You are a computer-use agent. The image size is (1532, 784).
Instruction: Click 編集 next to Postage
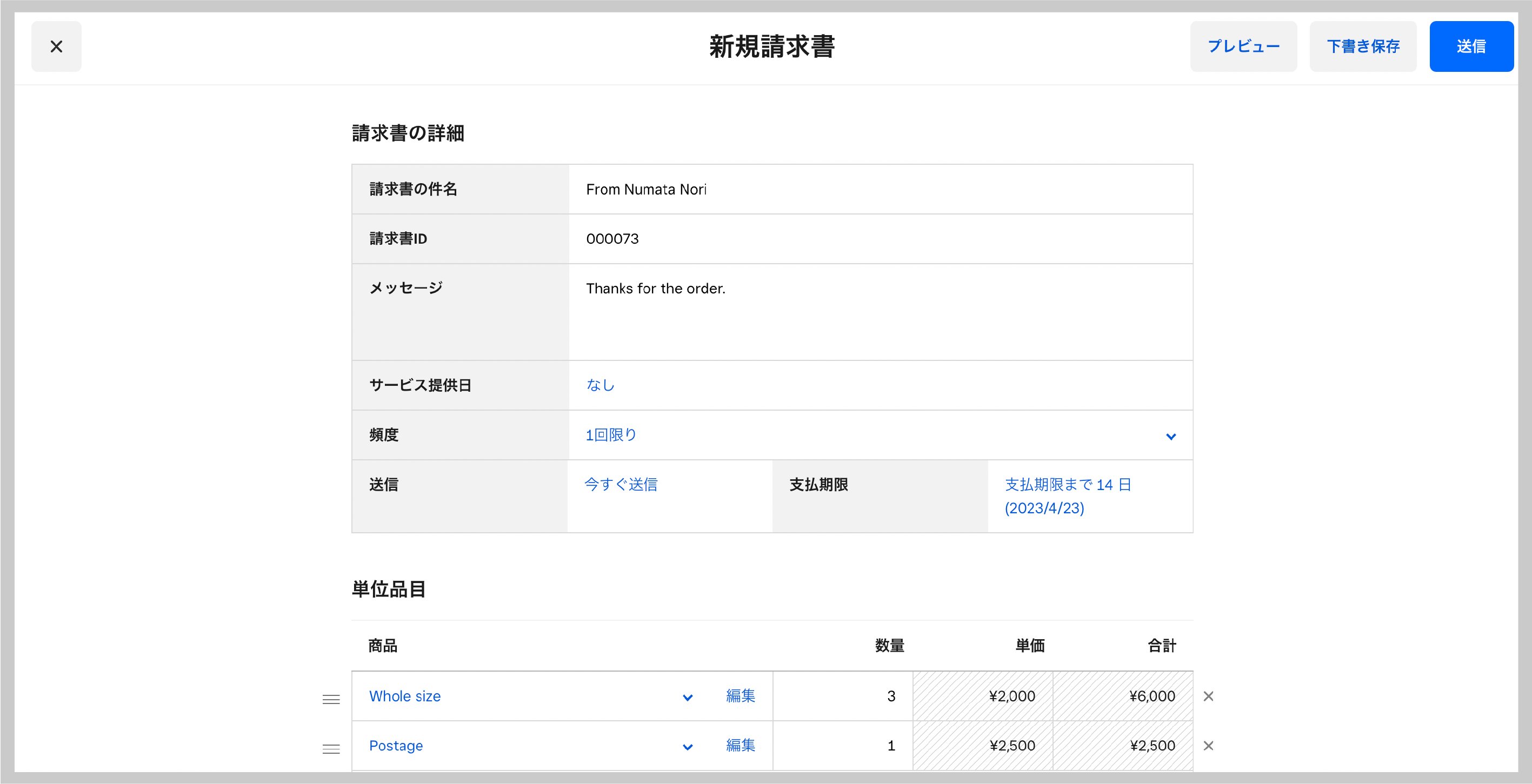740,746
